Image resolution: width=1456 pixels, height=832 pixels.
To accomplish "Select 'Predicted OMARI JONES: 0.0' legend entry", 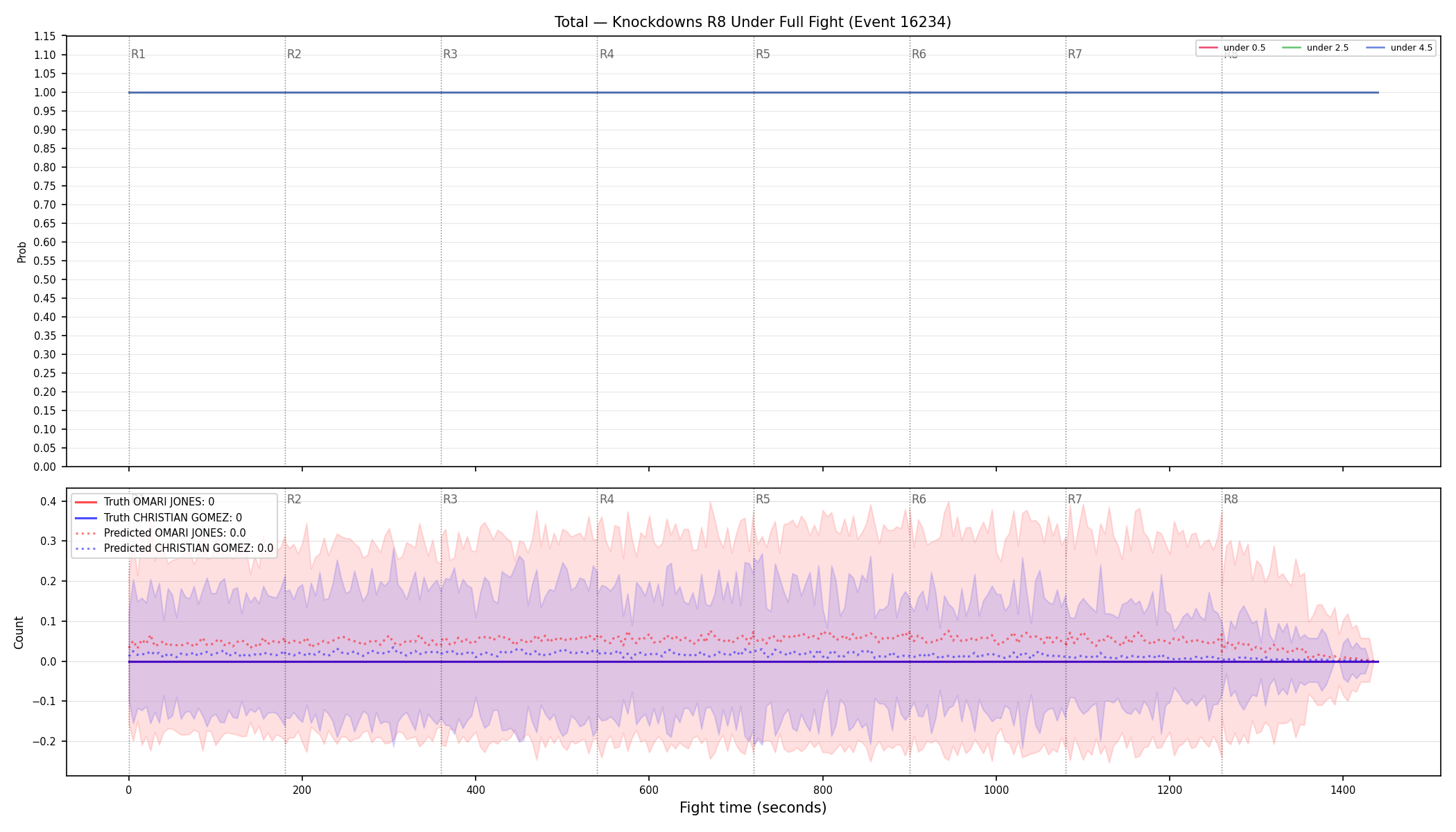I will click(160, 533).
